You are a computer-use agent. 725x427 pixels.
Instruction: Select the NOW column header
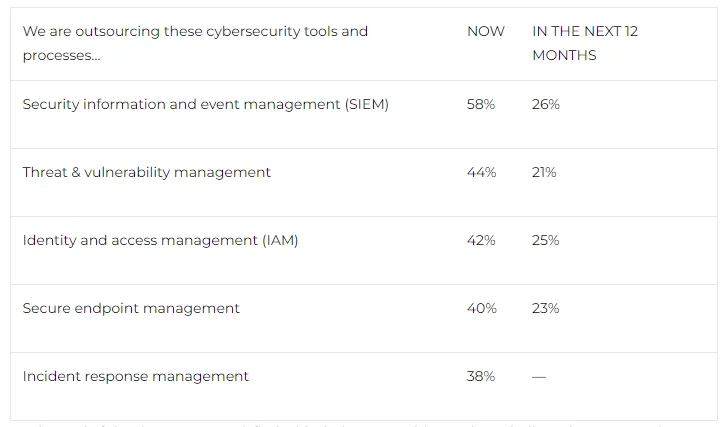[x=486, y=31]
